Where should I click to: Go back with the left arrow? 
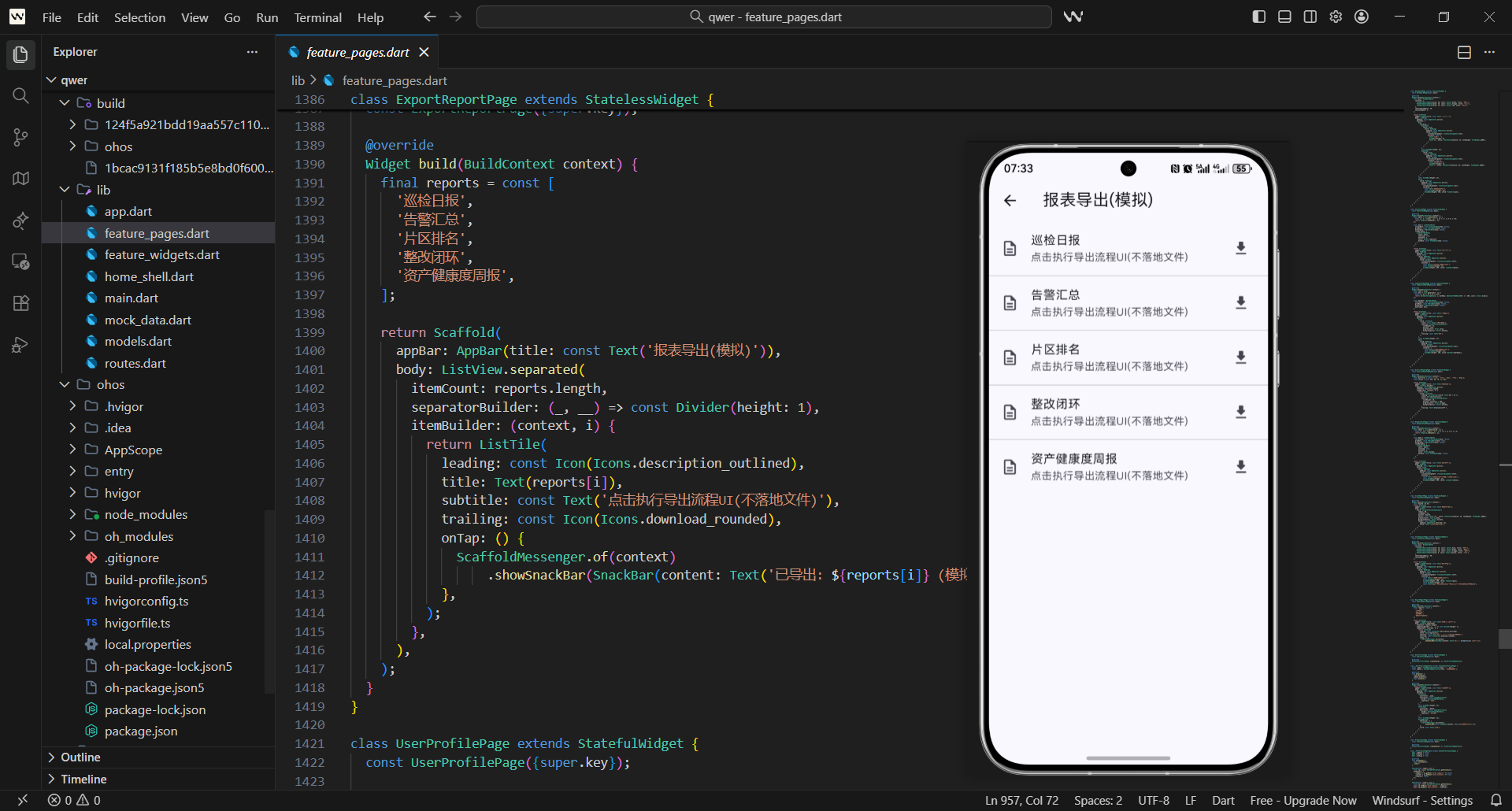(429, 17)
